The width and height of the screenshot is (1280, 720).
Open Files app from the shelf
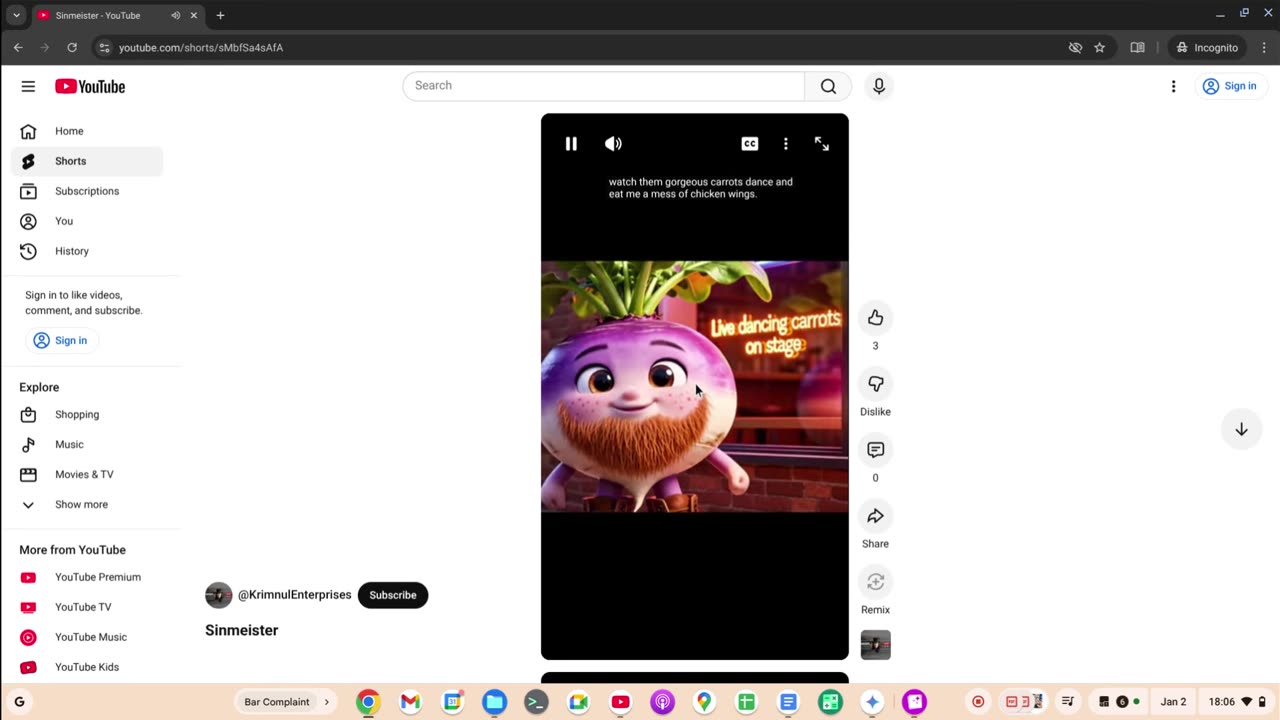pos(494,702)
